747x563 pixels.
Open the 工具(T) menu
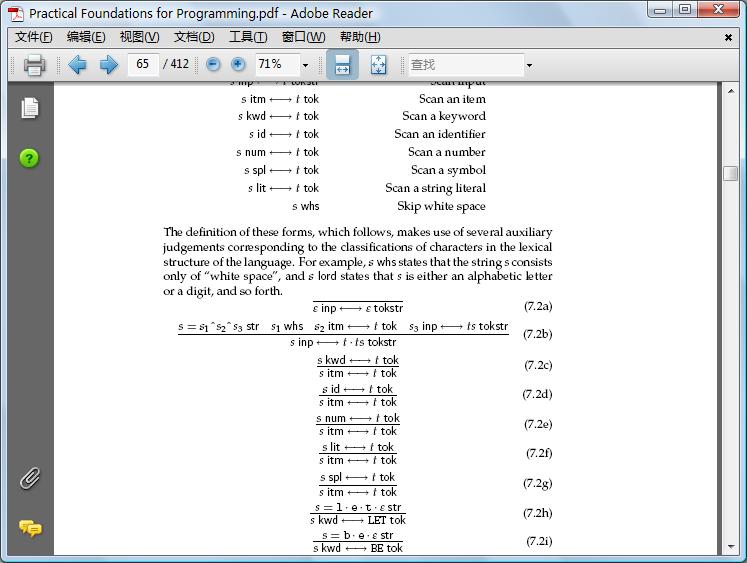click(248, 37)
